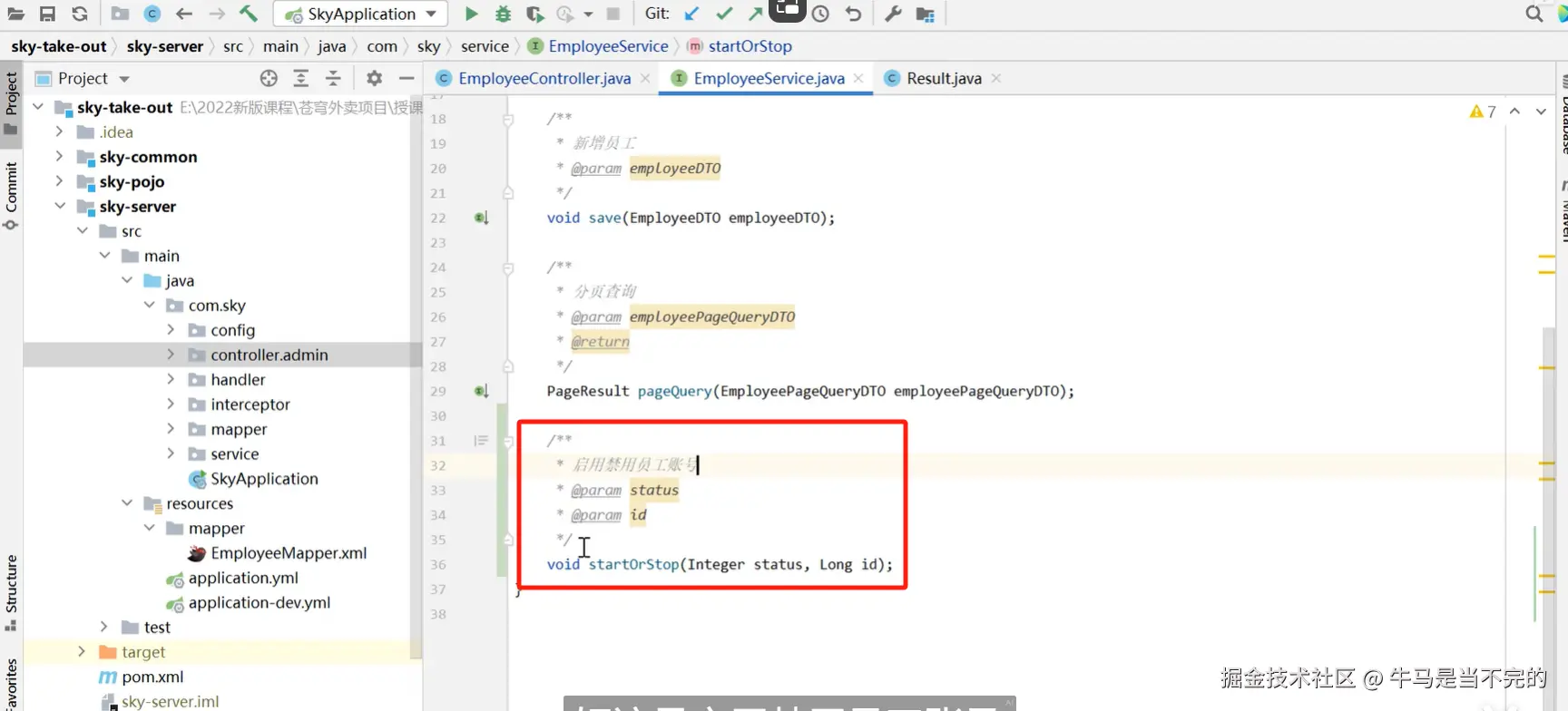The image size is (1568, 711).
Task: Reload all files from disk
Action: [x=80, y=14]
